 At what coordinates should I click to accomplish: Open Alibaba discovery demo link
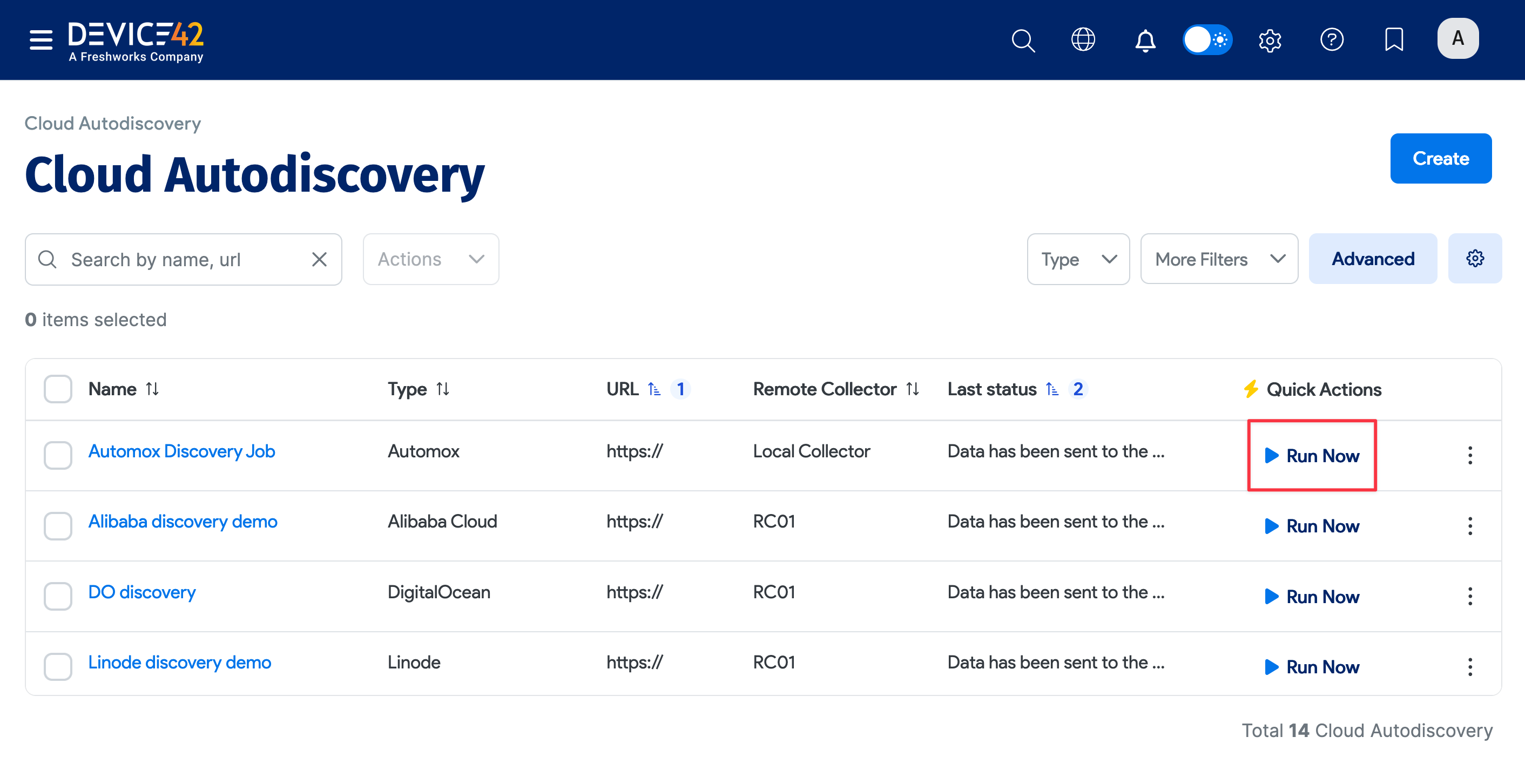[x=183, y=521]
